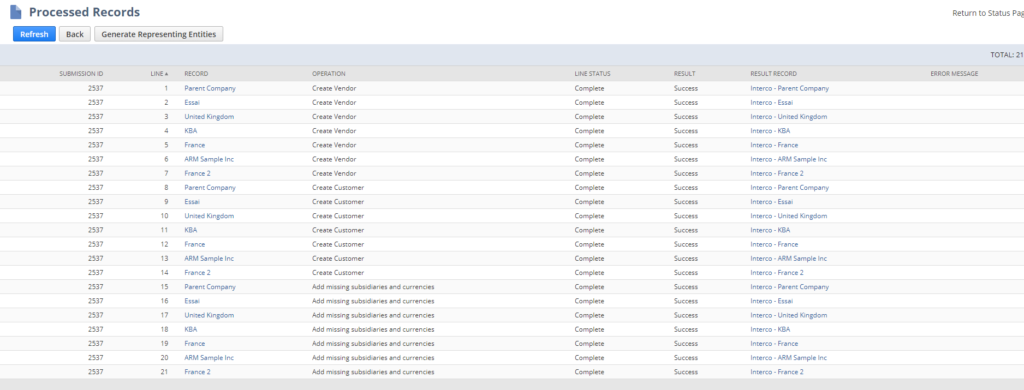The height and width of the screenshot is (390, 1024).
Task: Open Essai record on line 9
Action: point(192,202)
